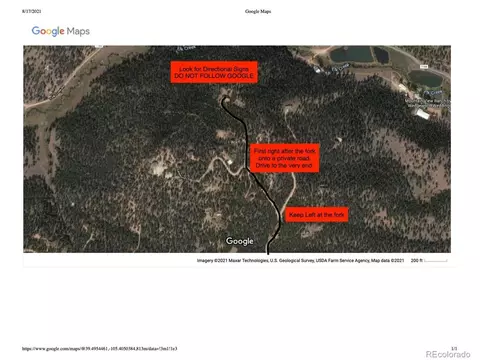Click the centered 'Google Maps' page title
The image size is (480, 360).
tap(258, 11)
